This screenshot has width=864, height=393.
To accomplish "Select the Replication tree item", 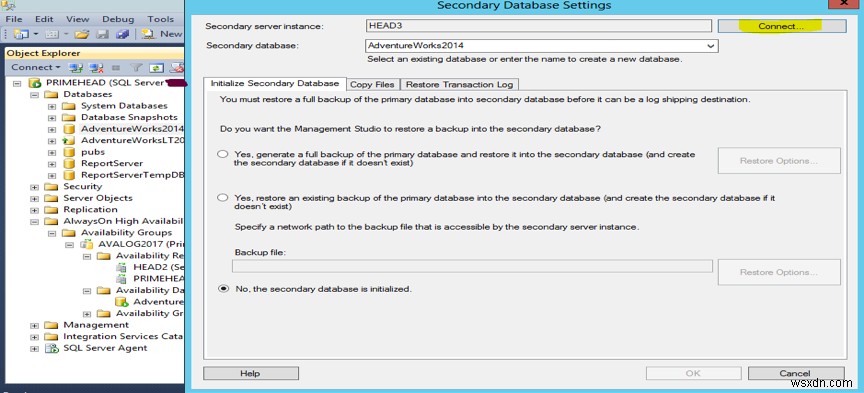I will point(90,209).
